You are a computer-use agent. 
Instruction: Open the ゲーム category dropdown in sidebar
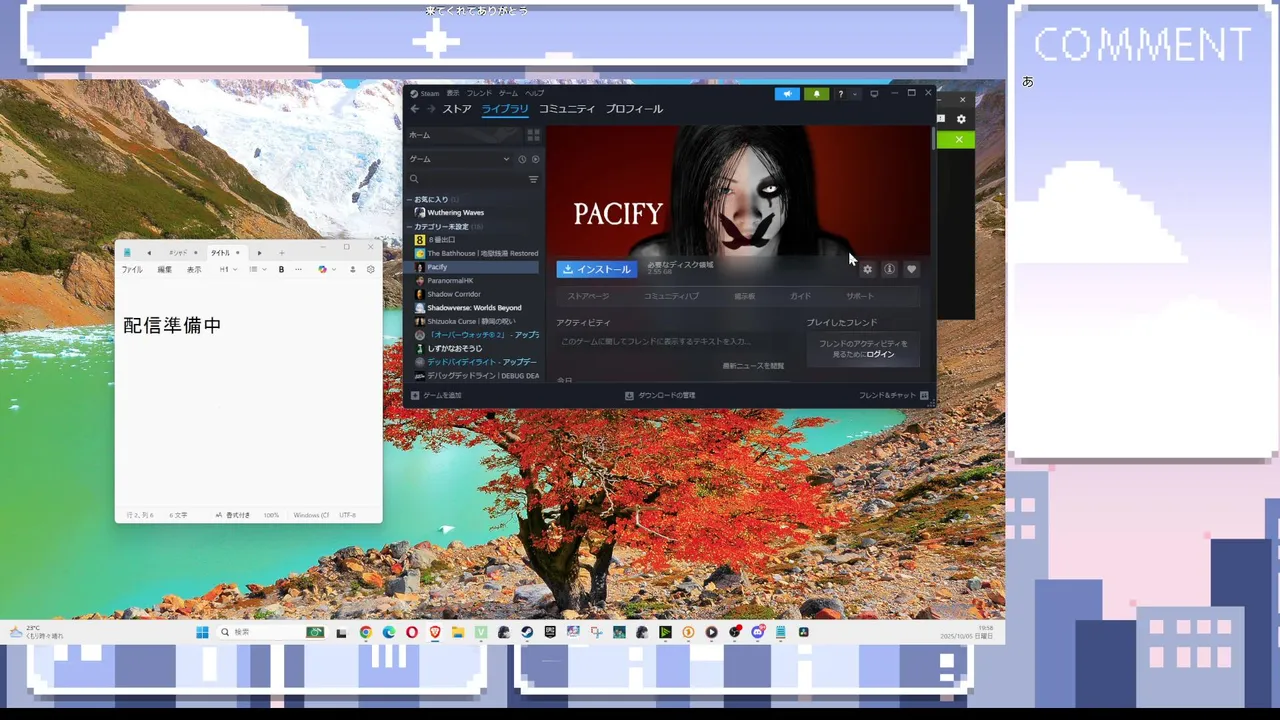460,159
